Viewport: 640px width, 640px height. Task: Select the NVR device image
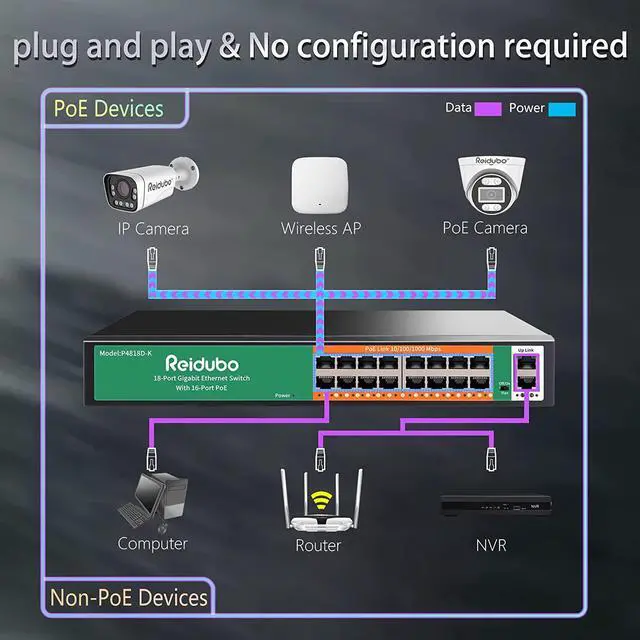point(496,505)
